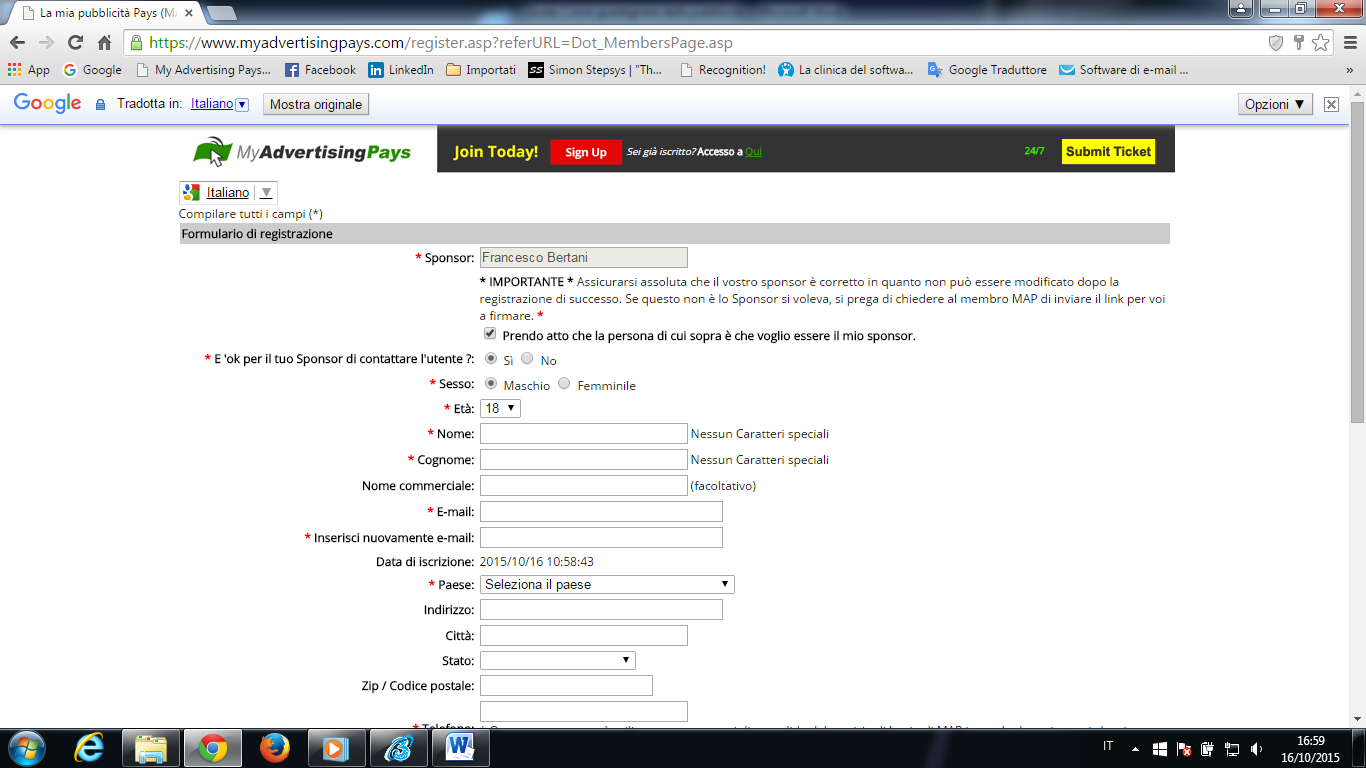Viewport: 1366px width, 768px height.
Task: Open the App bookmark shortcut
Action: (28, 70)
